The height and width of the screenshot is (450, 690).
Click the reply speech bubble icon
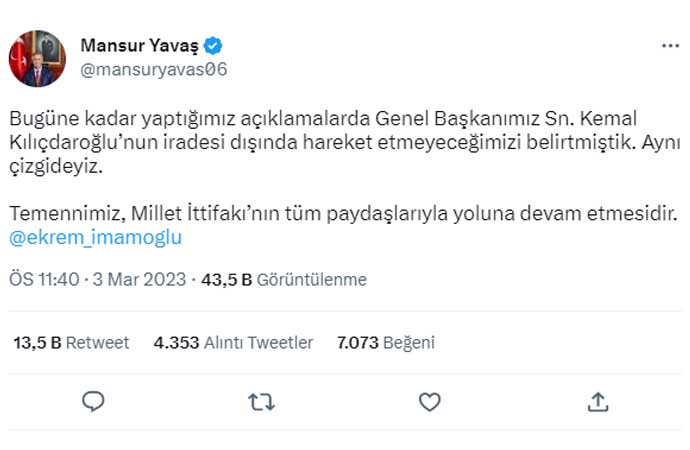tap(93, 401)
